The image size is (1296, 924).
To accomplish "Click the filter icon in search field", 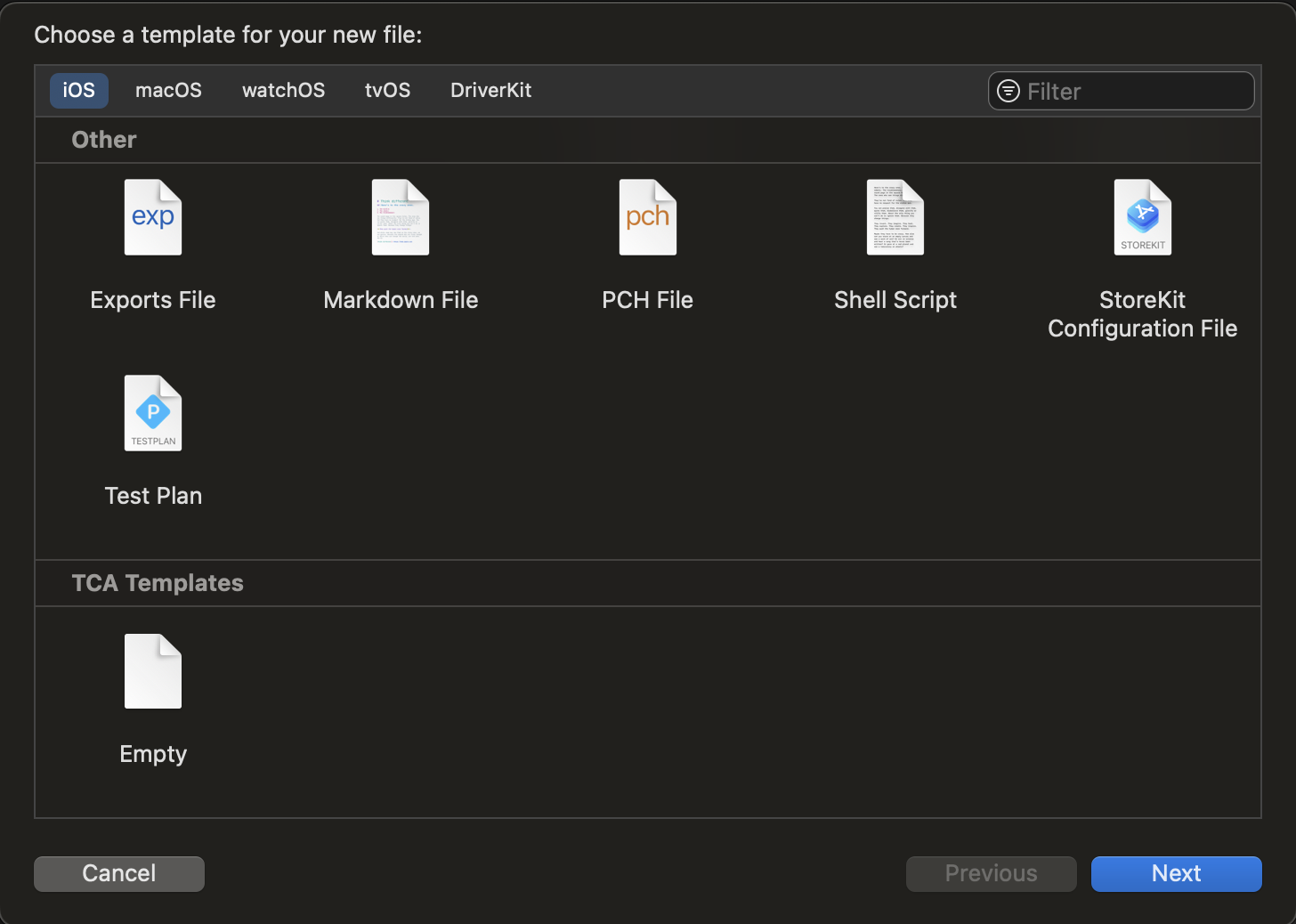I will tap(1008, 91).
